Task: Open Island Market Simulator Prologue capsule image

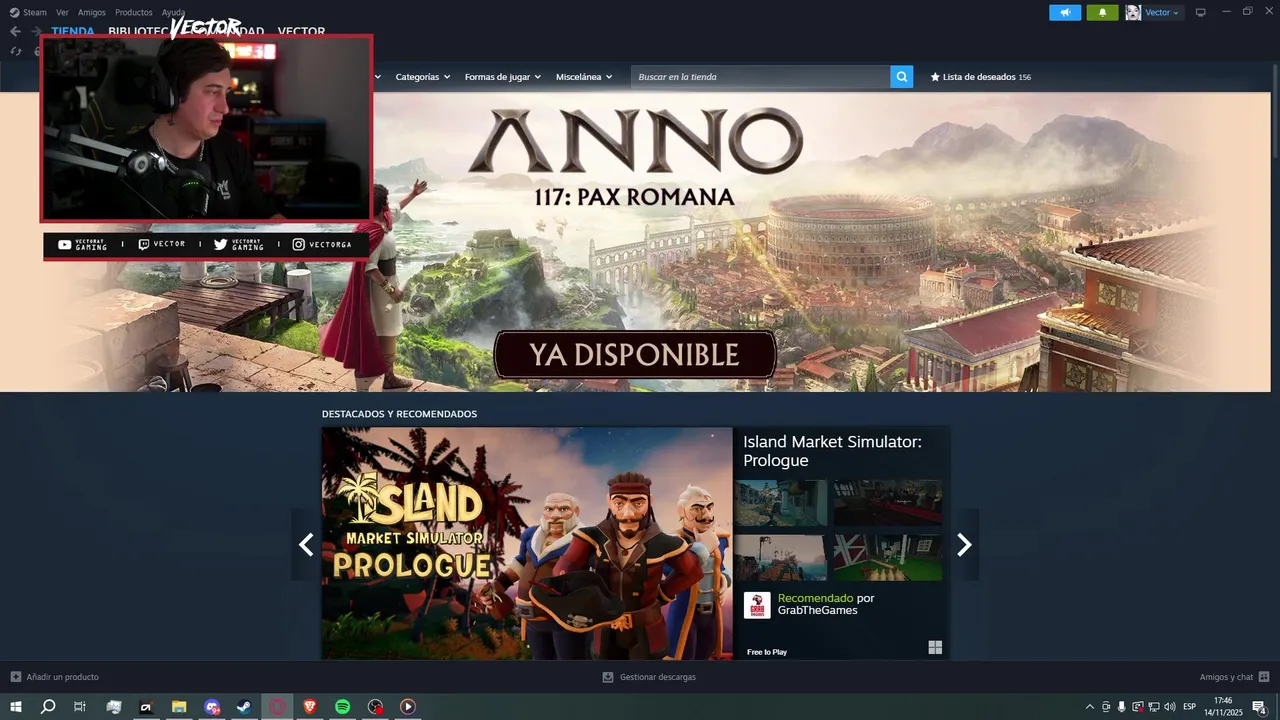Action: (527, 543)
